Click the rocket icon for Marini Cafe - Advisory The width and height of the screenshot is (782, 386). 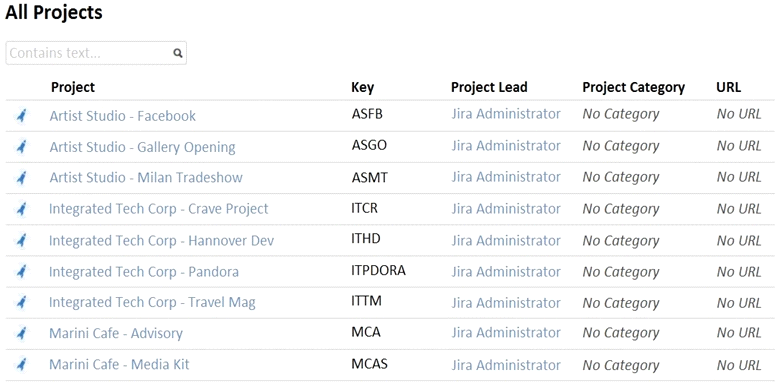click(21, 334)
